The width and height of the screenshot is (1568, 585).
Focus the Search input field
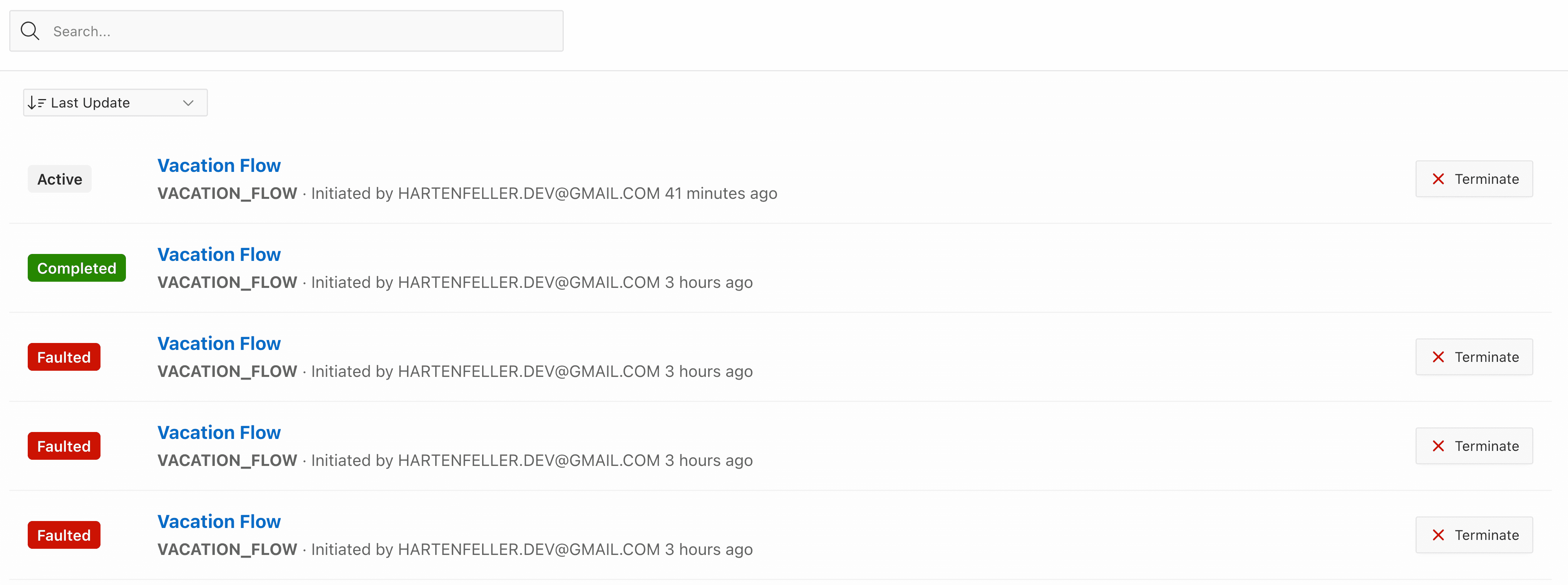pos(286,31)
